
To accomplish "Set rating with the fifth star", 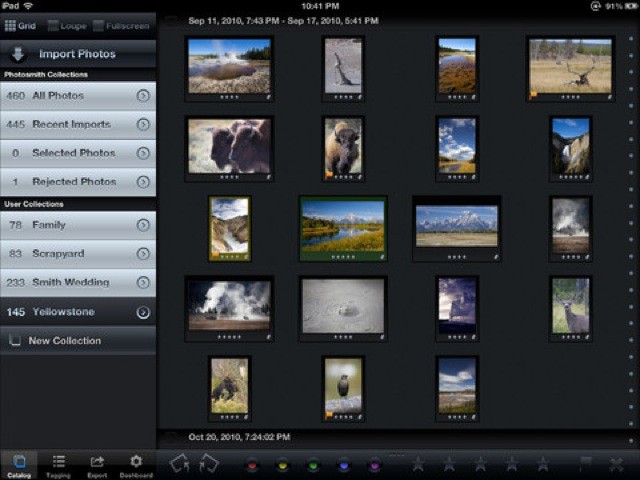I will coord(543,464).
